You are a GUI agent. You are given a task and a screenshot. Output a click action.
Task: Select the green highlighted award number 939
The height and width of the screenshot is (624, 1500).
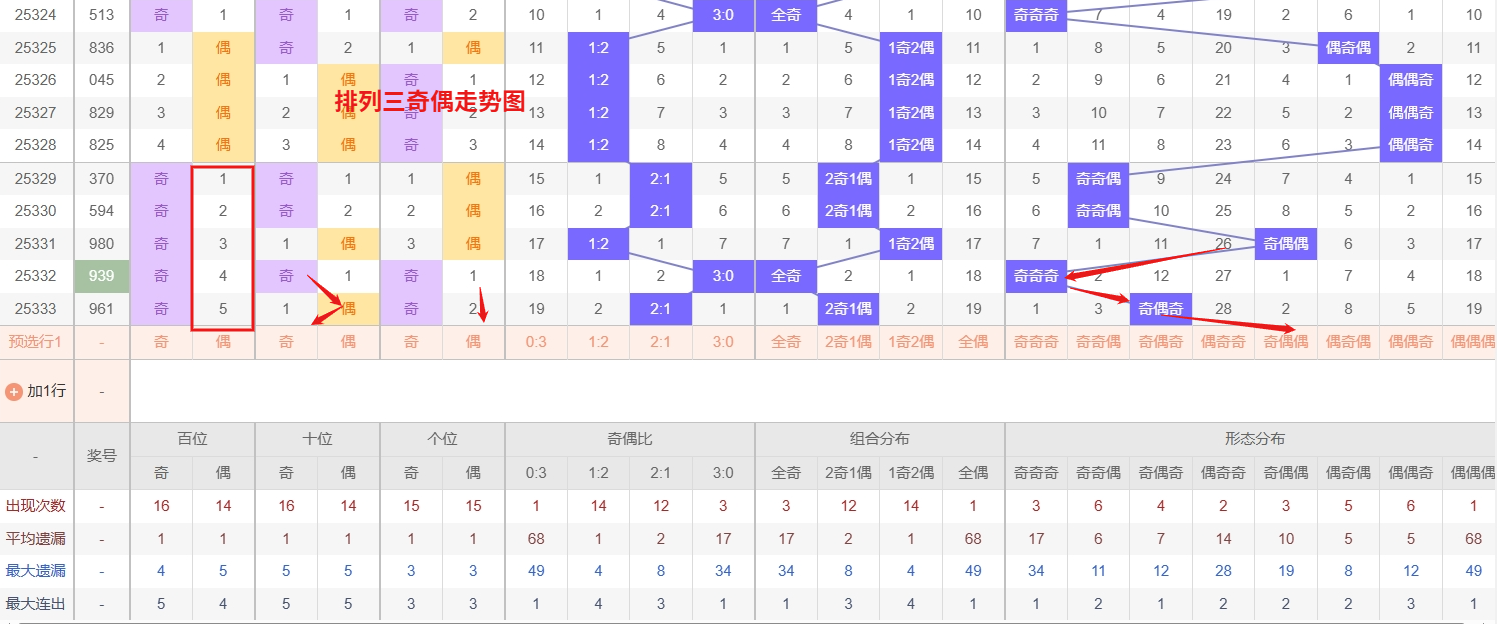tap(102, 276)
